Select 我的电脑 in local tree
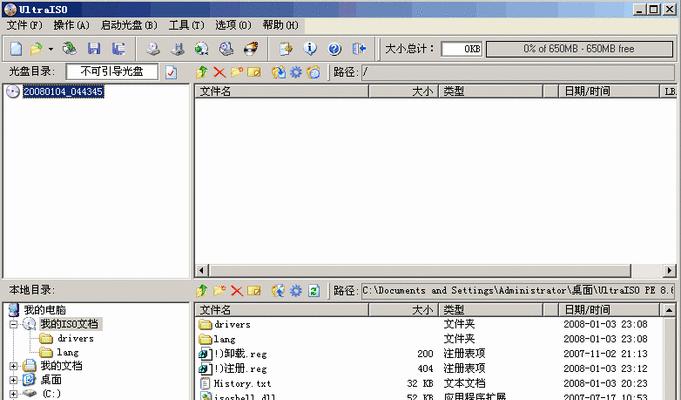Viewport: 681px width, 400px height. tap(44, 310)
